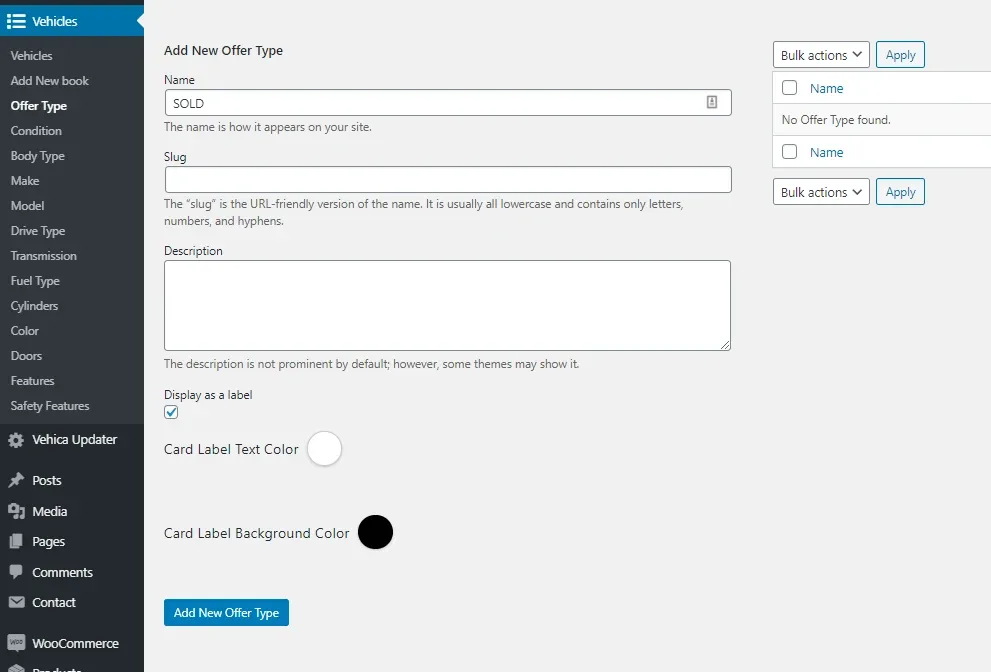
Task: Click the Add New Offer Type button
Action: [226, 613]
